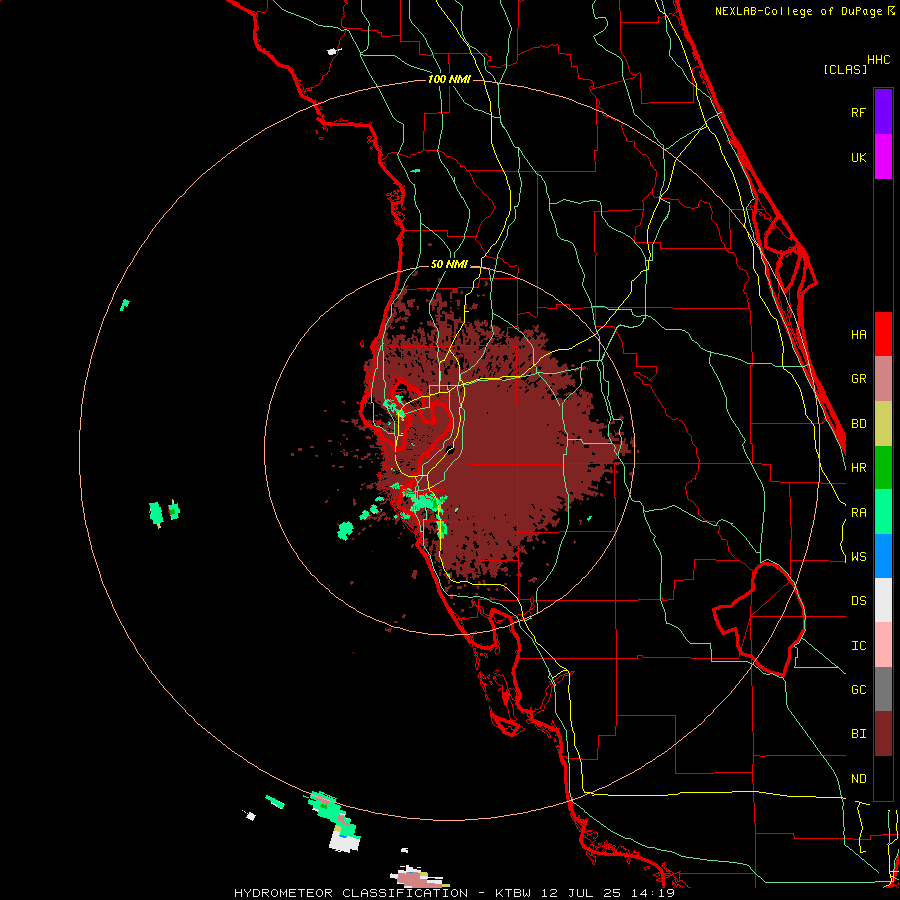Click the GR legend color swatch
The image size is (900, 900).
(883, 379)
